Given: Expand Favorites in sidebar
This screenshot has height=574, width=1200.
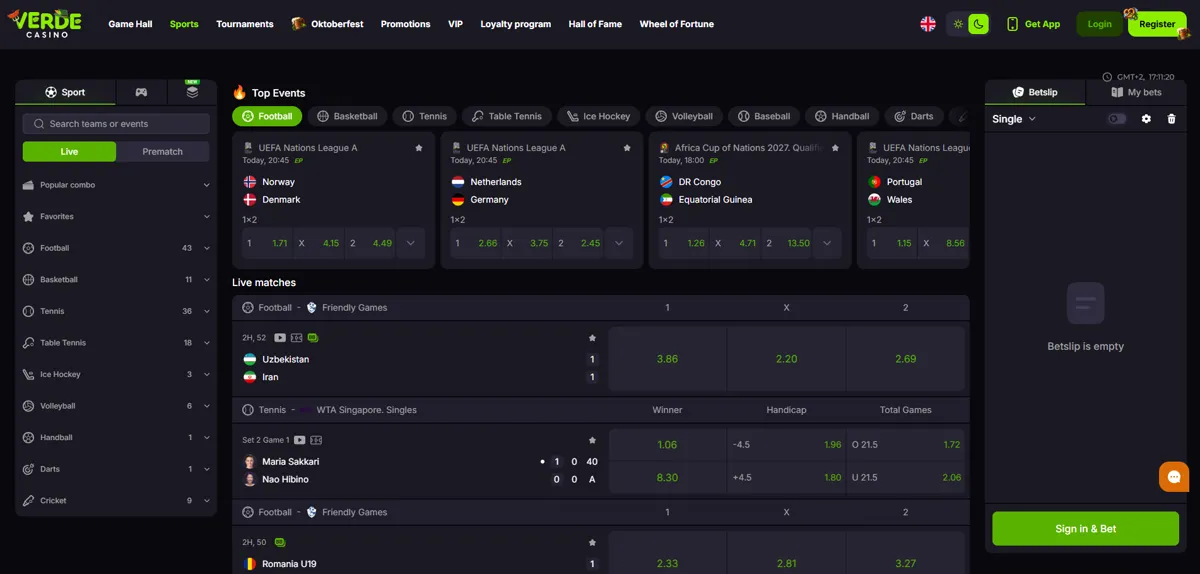Looking at the screenshot, I should click(116, 216).
